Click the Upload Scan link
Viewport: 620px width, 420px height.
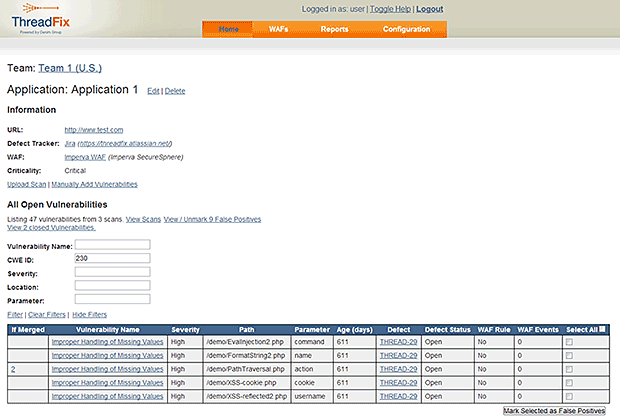coord(26,184)
